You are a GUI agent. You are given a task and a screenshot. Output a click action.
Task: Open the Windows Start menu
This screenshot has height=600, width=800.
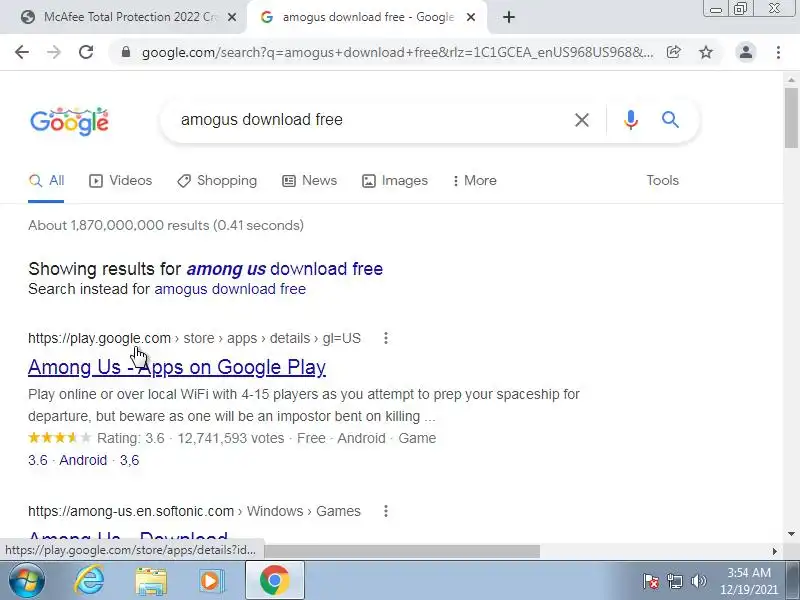(26, 581)
